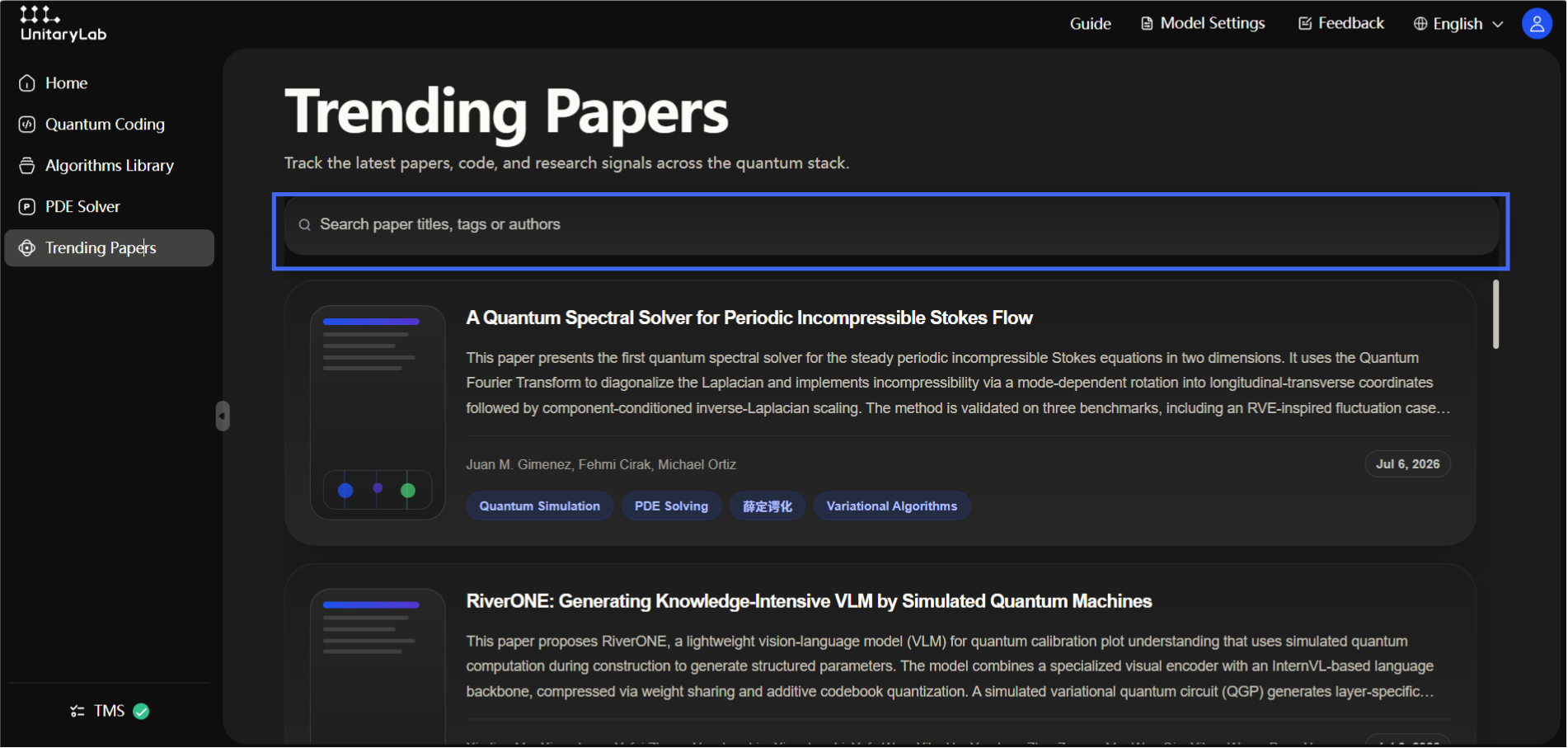Open Model Settings

[1203, 24]
